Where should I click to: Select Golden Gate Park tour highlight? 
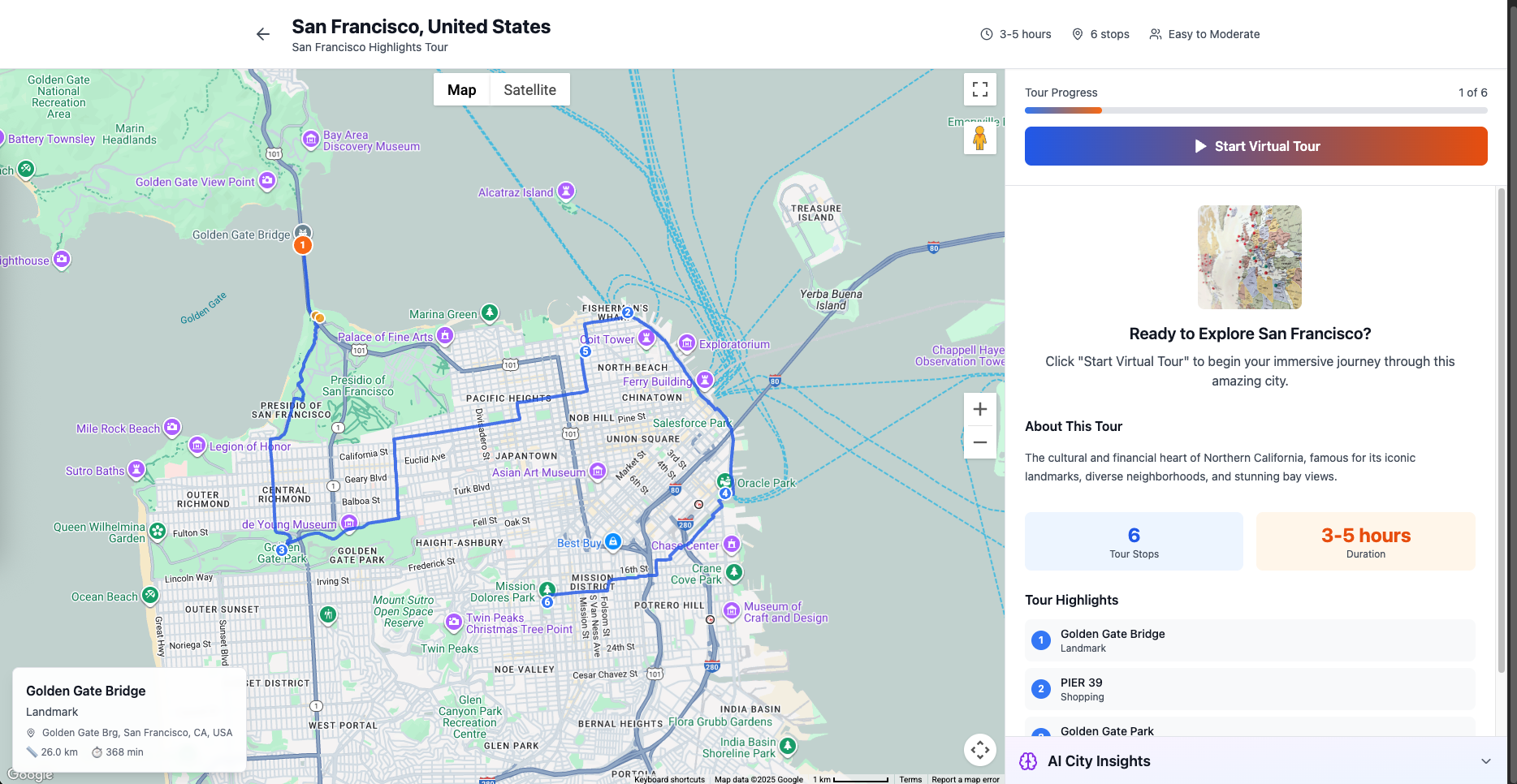[x=1250, y=727]
